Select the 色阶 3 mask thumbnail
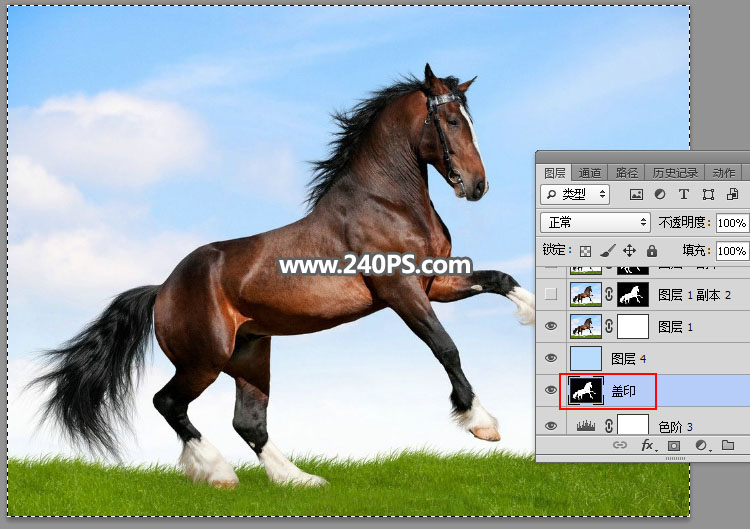750x529 pixels. click(633, 425)
